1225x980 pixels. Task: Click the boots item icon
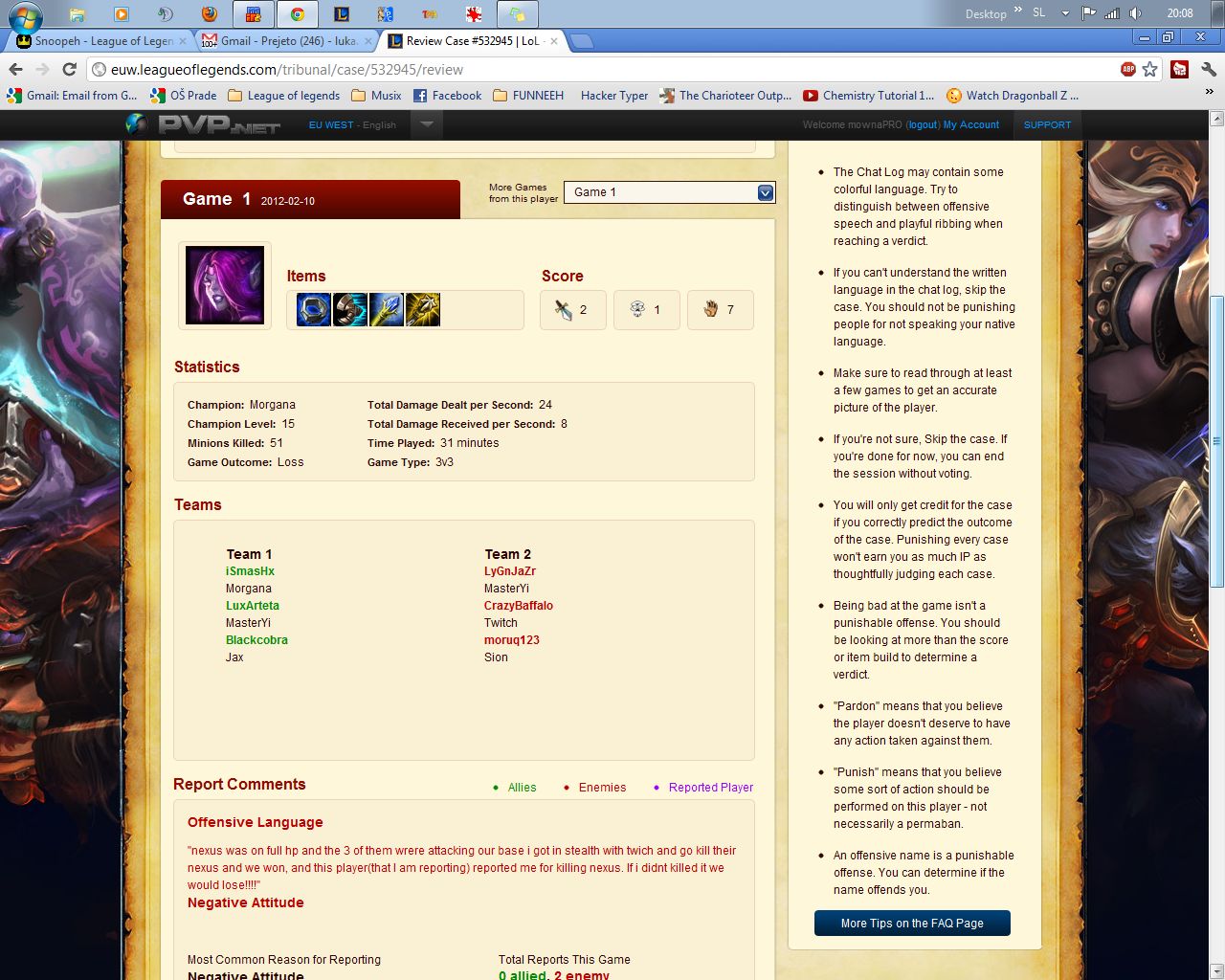[350, 310]
